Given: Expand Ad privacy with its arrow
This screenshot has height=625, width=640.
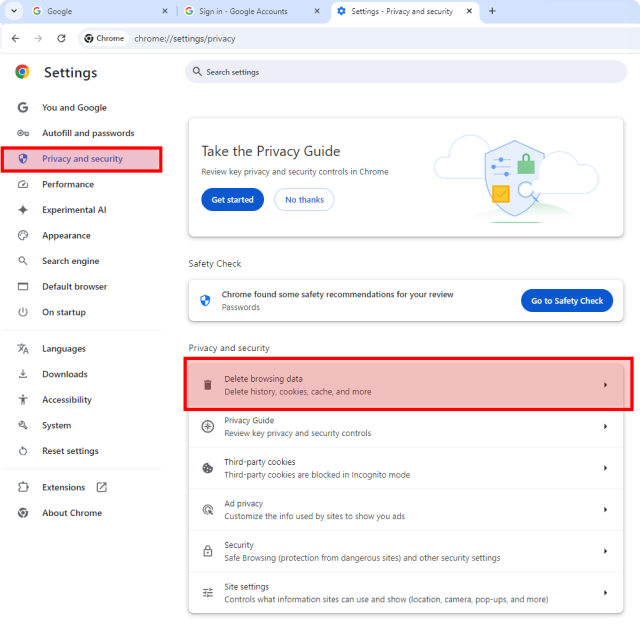Looking at the screenshot, I should (x=605, y=509).
